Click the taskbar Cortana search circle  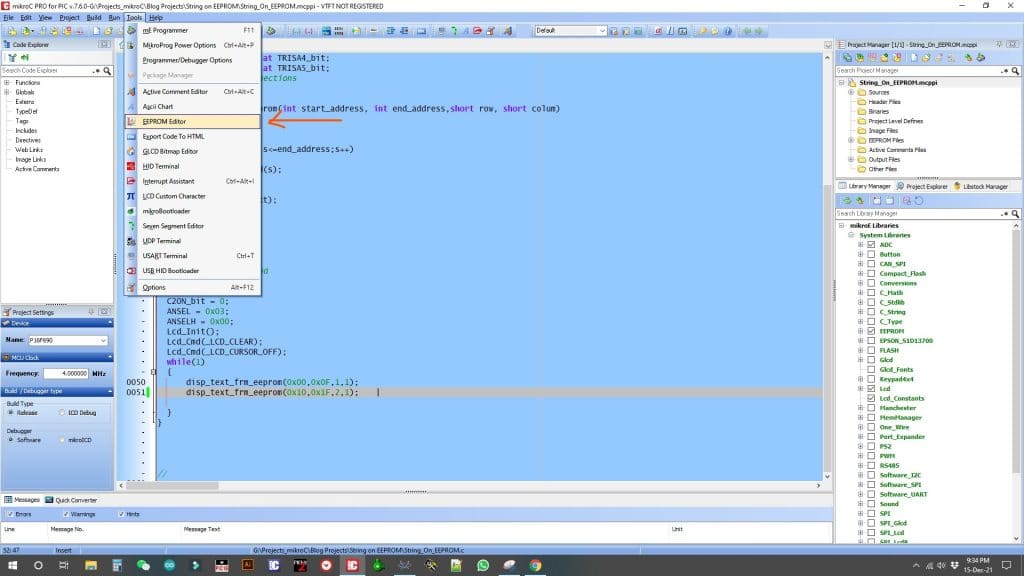pos(38,566)
